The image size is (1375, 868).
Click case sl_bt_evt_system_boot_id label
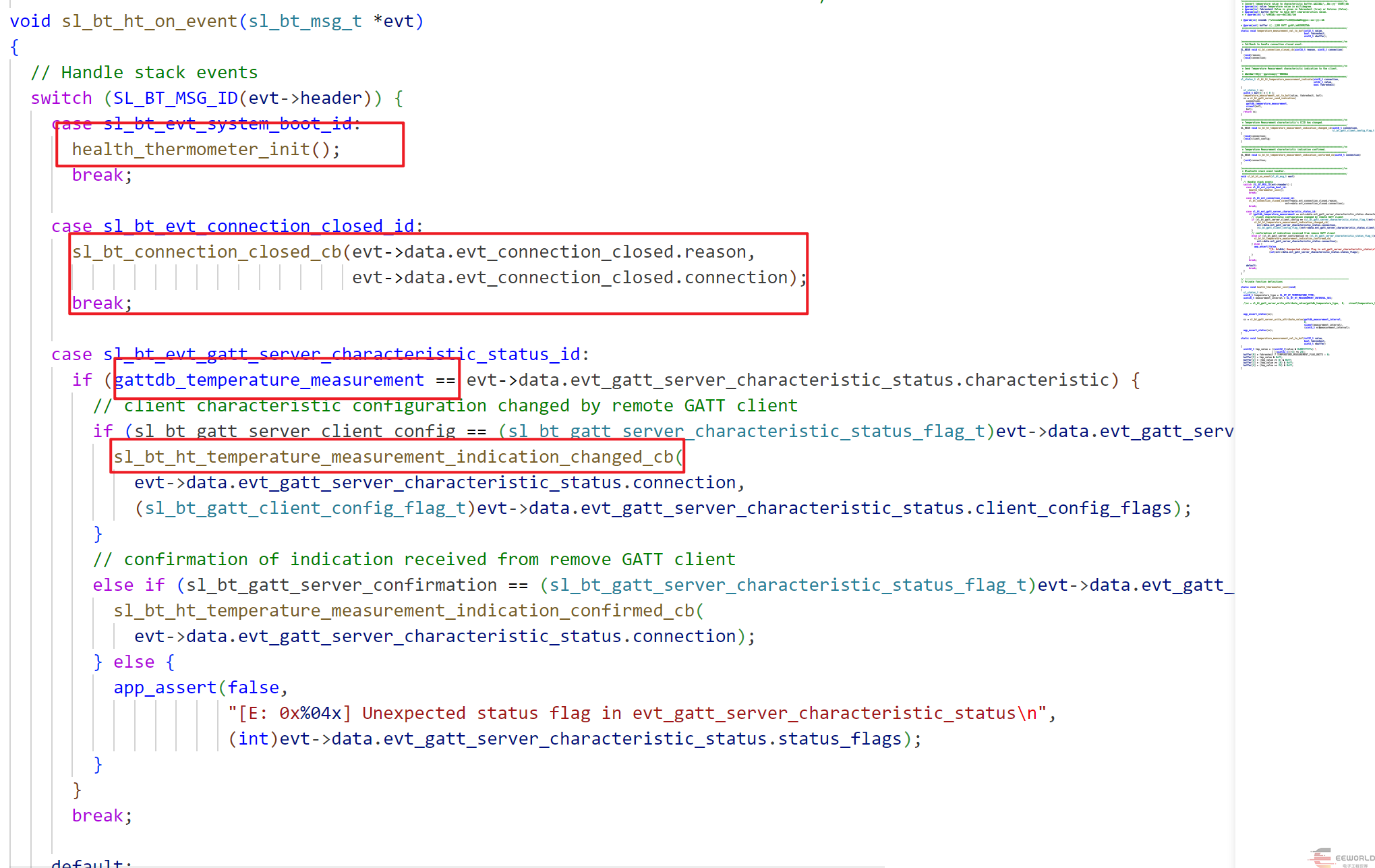(x=206, y=124)
